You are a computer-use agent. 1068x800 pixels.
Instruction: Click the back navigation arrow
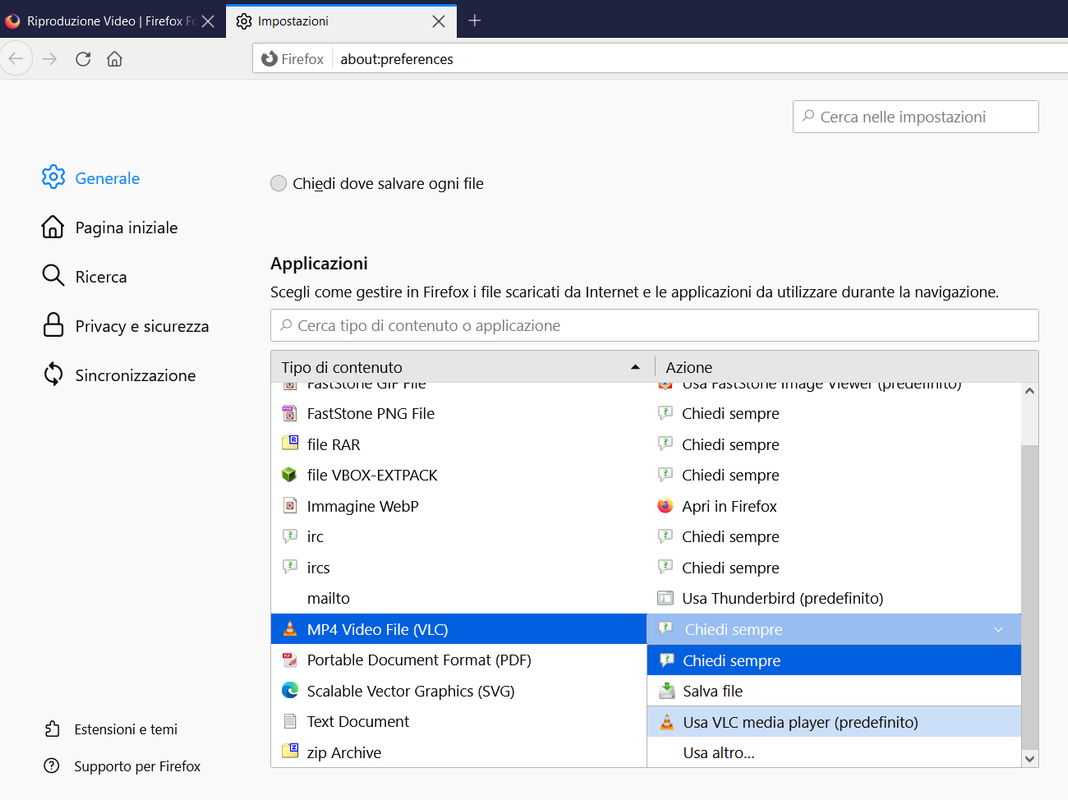16,59
